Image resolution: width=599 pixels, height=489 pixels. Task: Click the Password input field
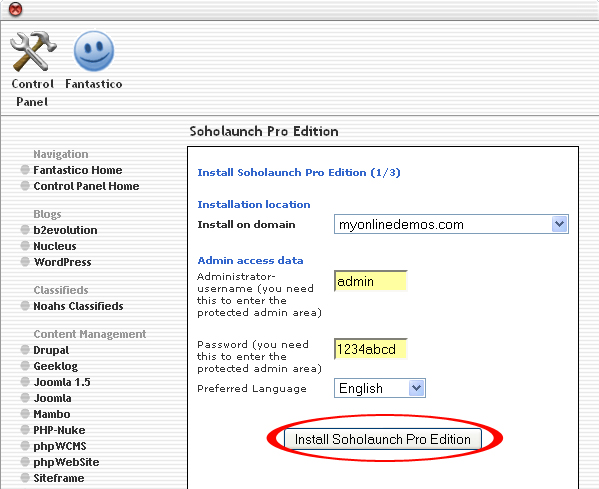[x=371, y=349]
